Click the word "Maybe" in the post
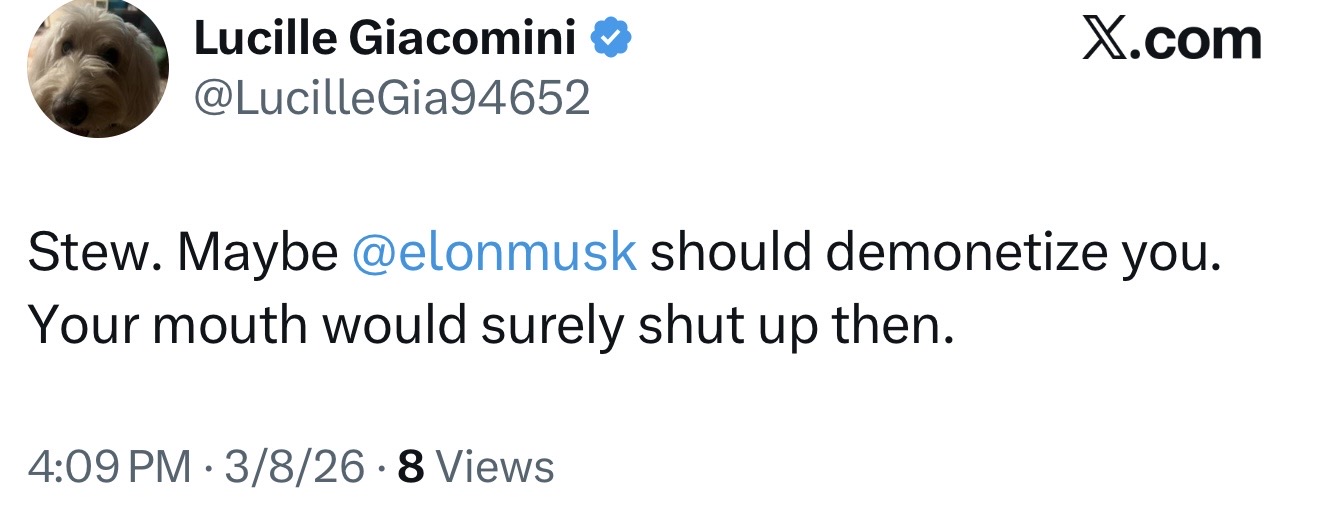 pos(258,254)
